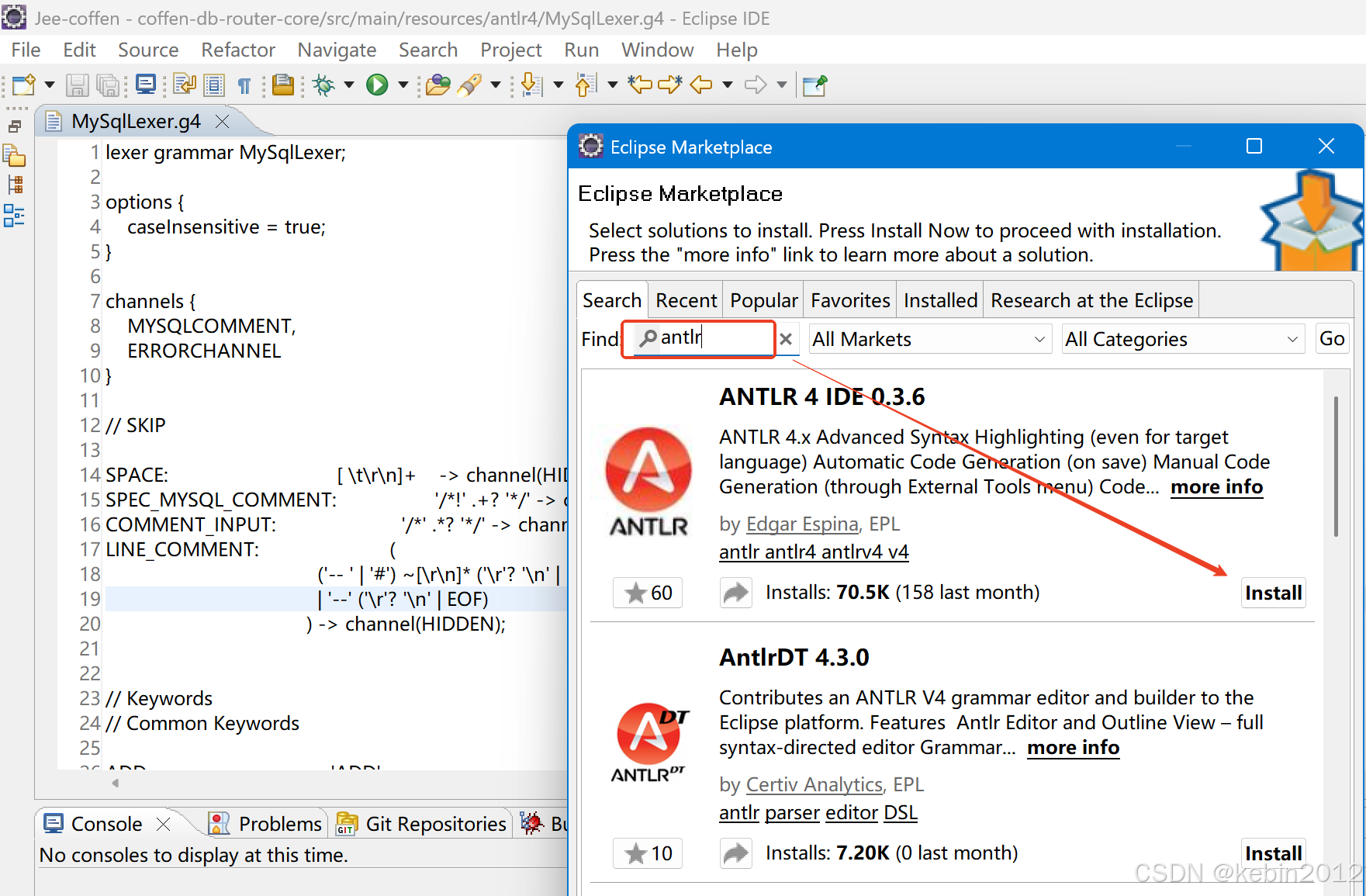Open the Git Repositories view tab
Image resolution: width=1366 pixels, height=896 pixels.
pos(422,824)
